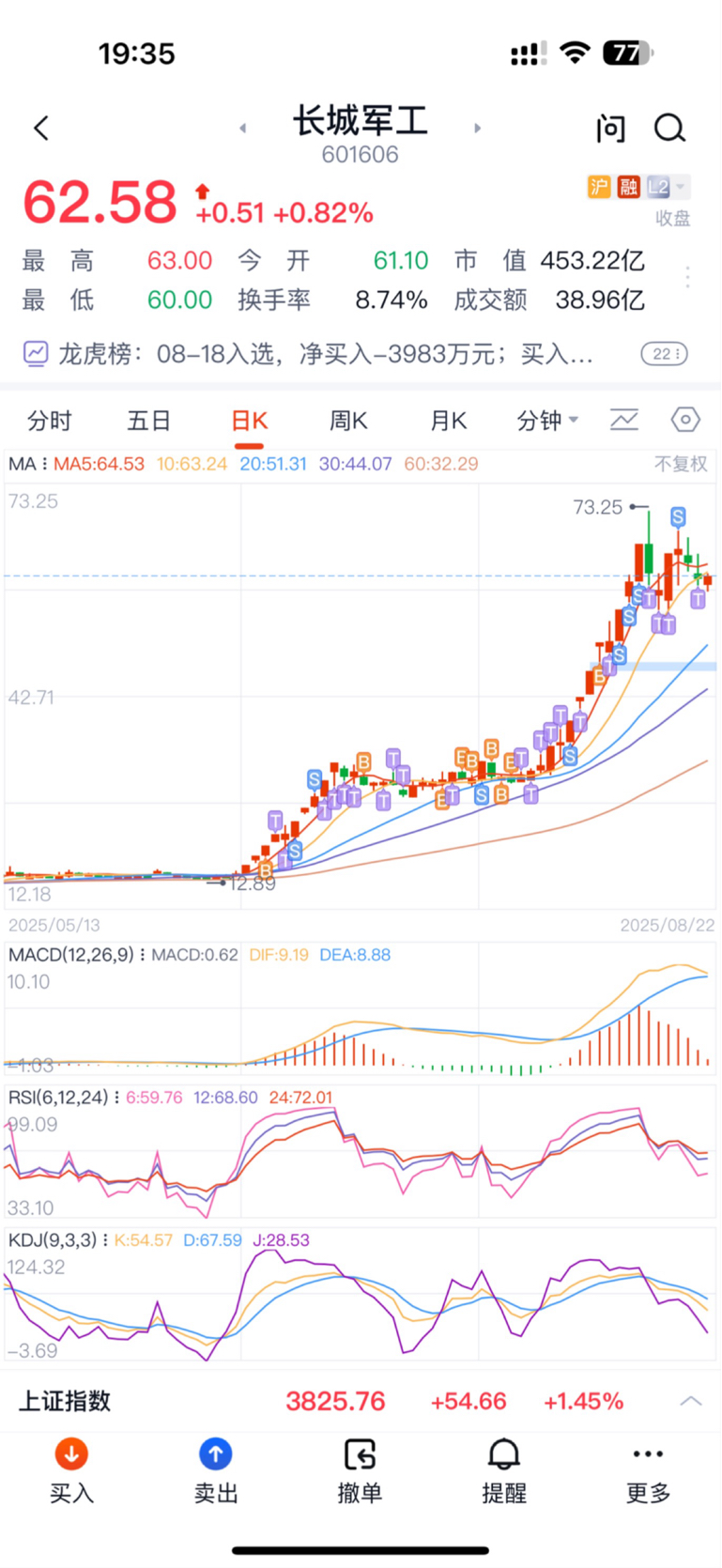722x1568 pixels.
Task: Expand the 上证指数 index bar chevron
Action: pyautogui.click(x=691, y=1401)
